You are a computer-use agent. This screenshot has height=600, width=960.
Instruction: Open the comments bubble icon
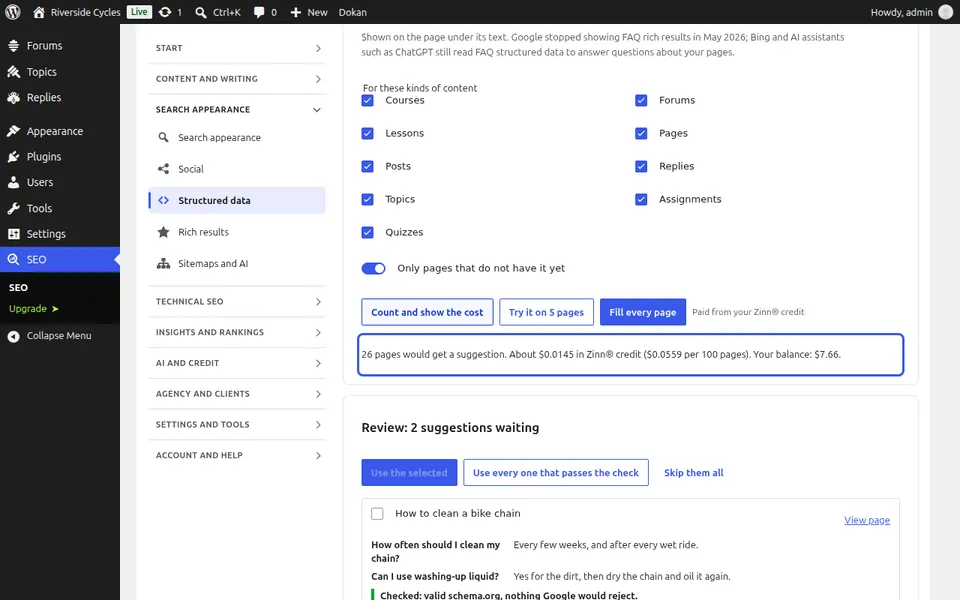(259, 12)
